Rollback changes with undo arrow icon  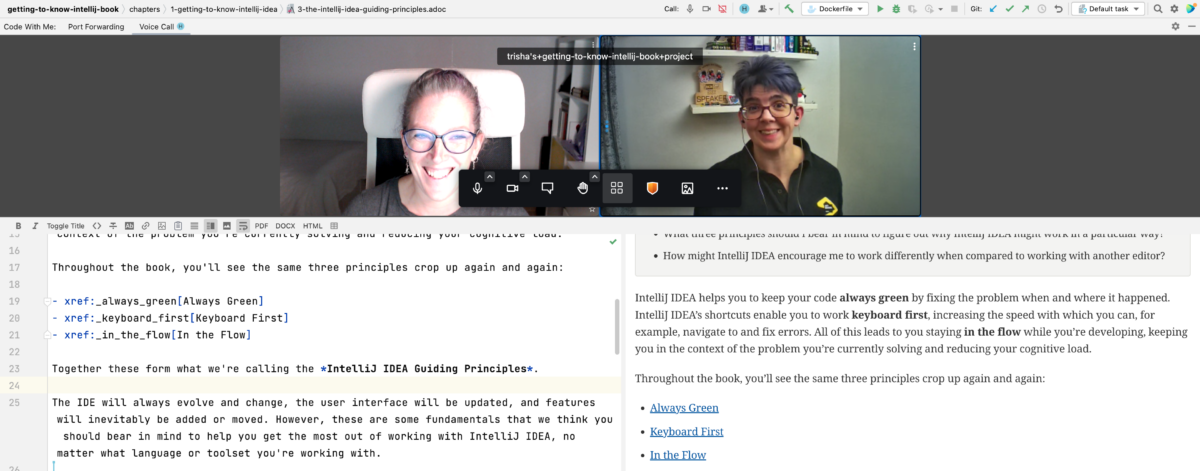[1058, 9]
